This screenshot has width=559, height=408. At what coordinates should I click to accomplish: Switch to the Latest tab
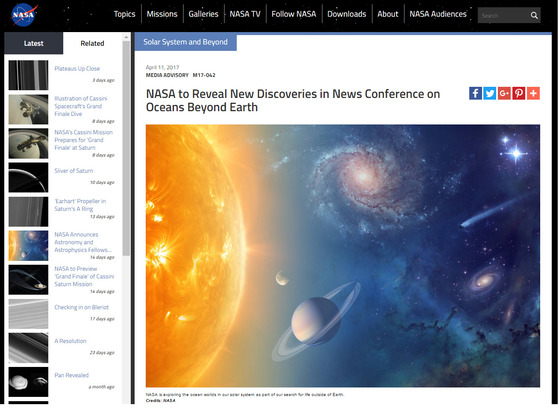(34, 43)
